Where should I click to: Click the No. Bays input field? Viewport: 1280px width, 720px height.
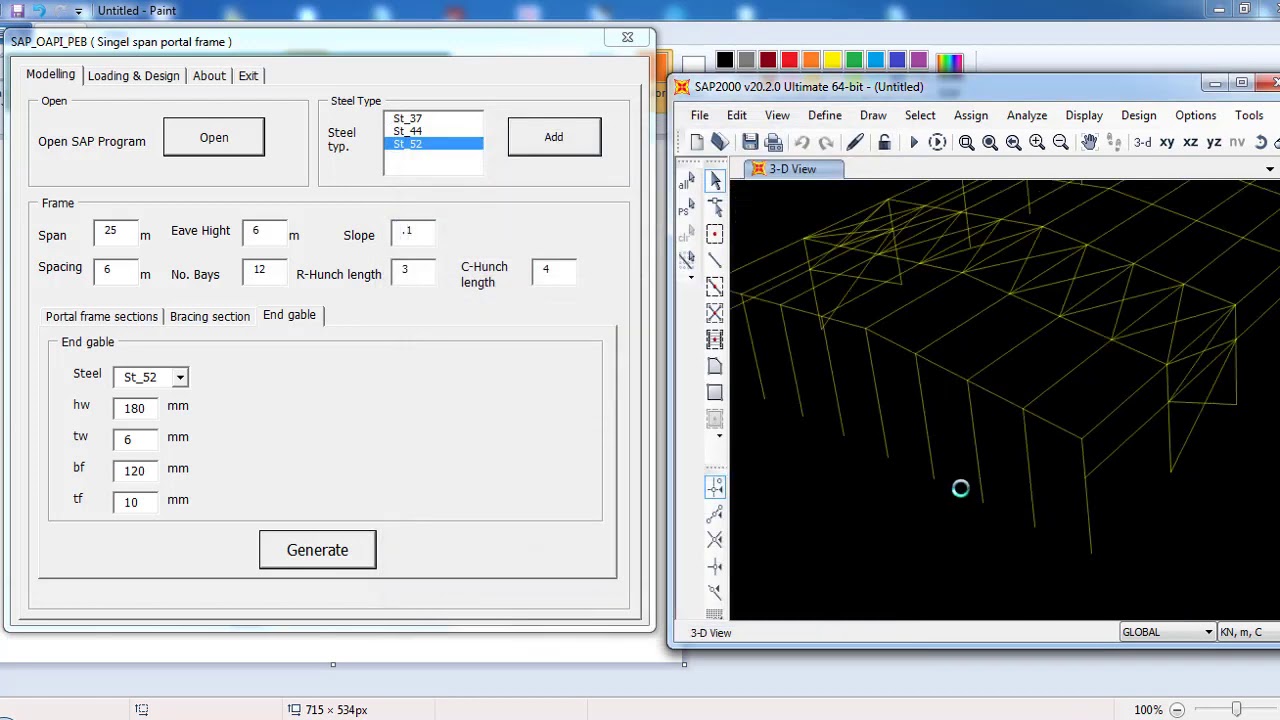[264, 271]
